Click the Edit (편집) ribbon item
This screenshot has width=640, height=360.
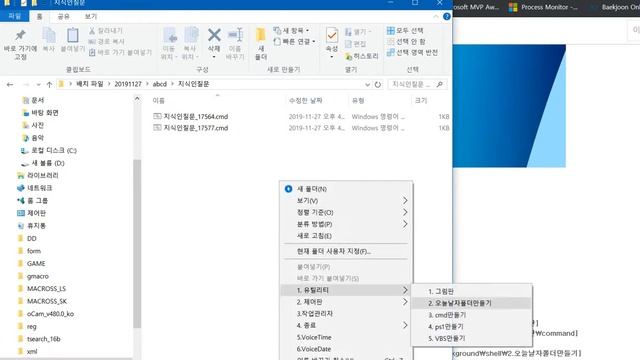tap(356, 44)
